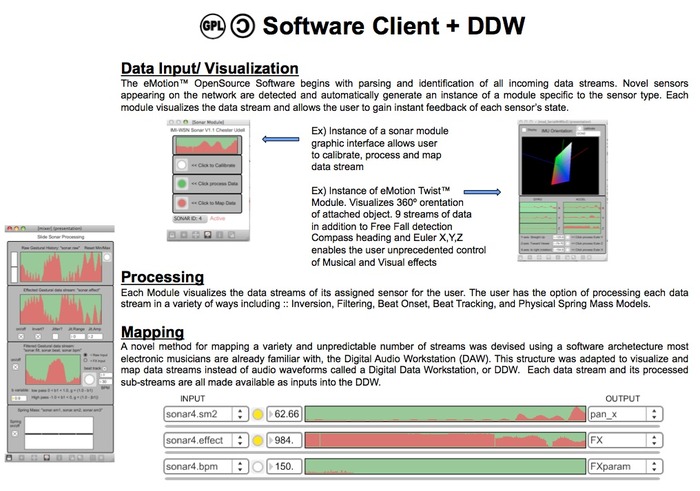
Task: Toggle the Spring on/off checkbox in mixer
Action: 15,433
